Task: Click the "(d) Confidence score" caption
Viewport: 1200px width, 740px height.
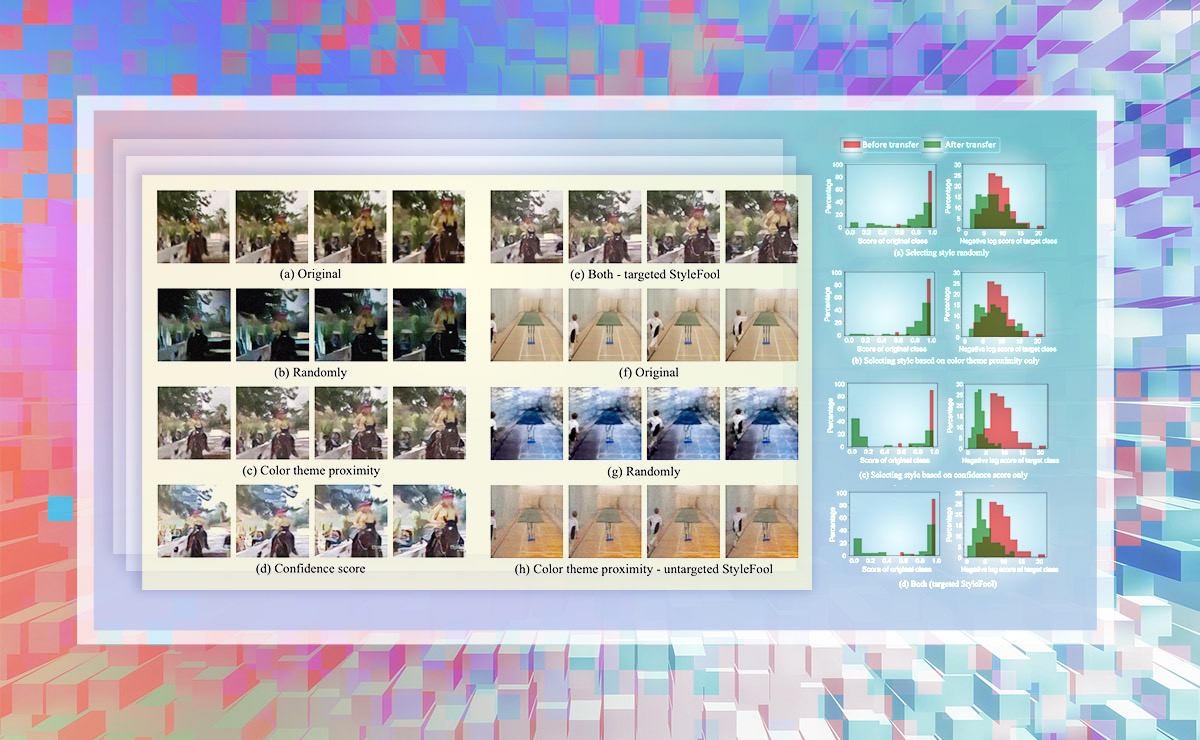Action: (x=311, y=569)
